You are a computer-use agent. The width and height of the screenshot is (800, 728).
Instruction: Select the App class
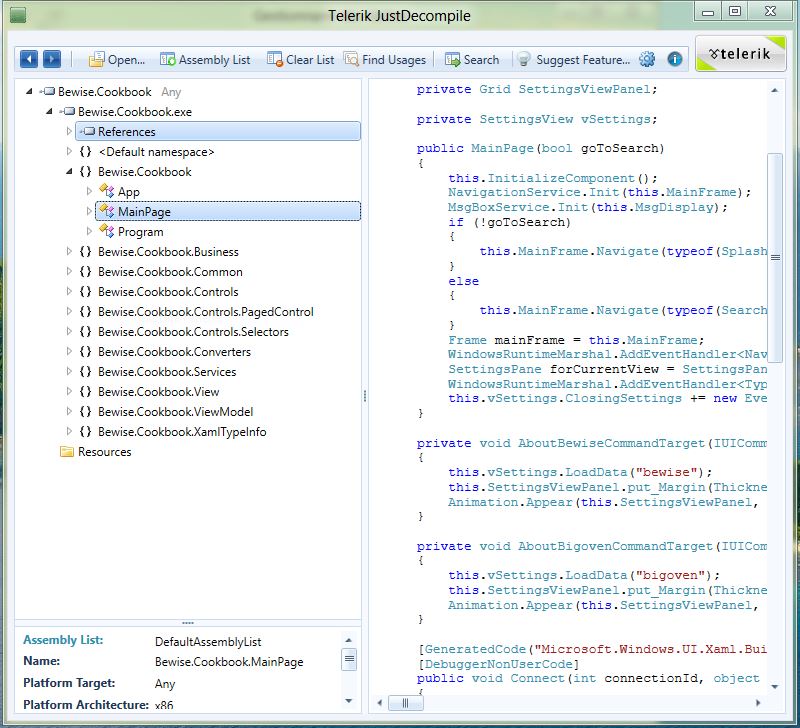129,192
